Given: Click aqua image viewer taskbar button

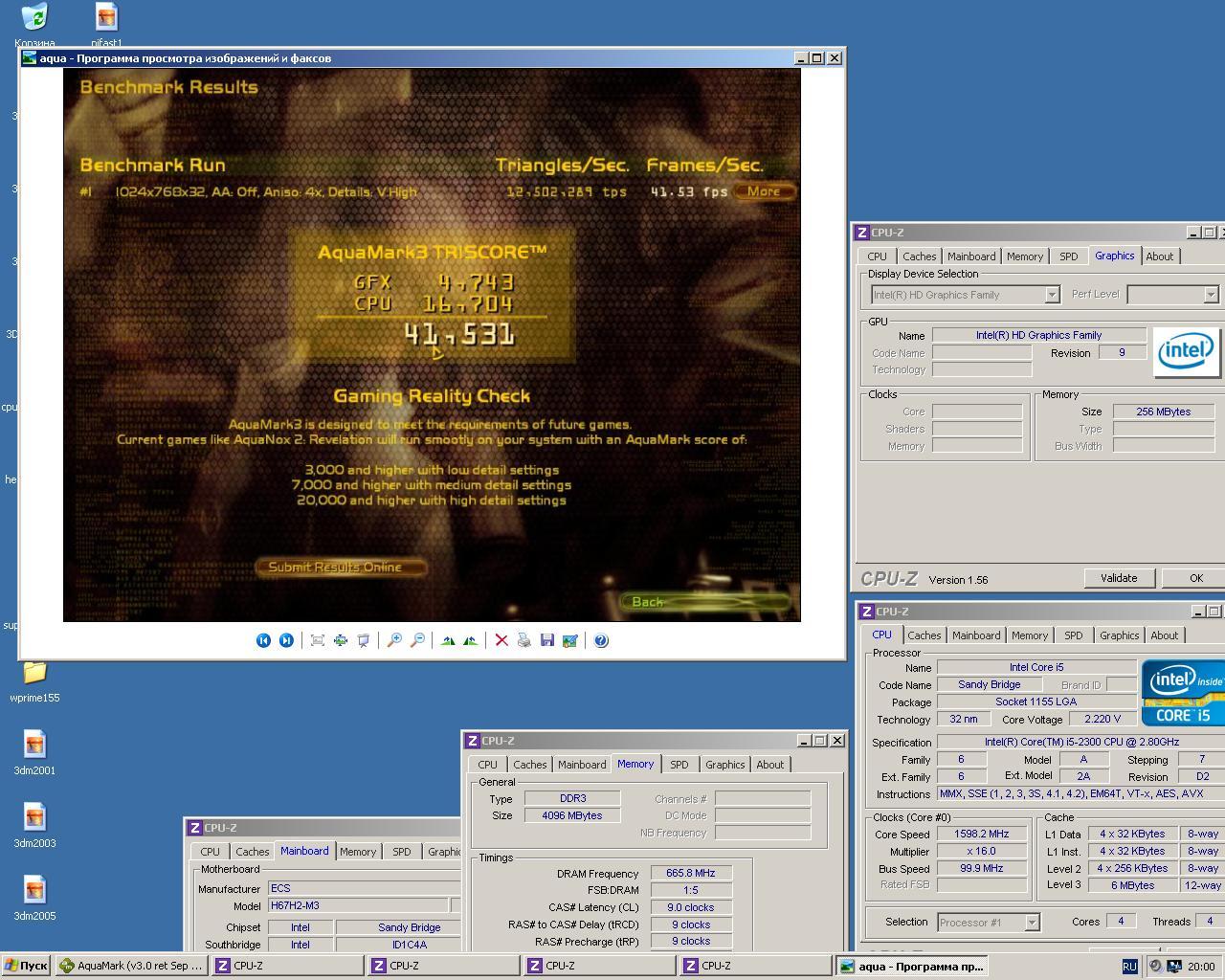Looking at the screenshot, I should pos(912,967).
